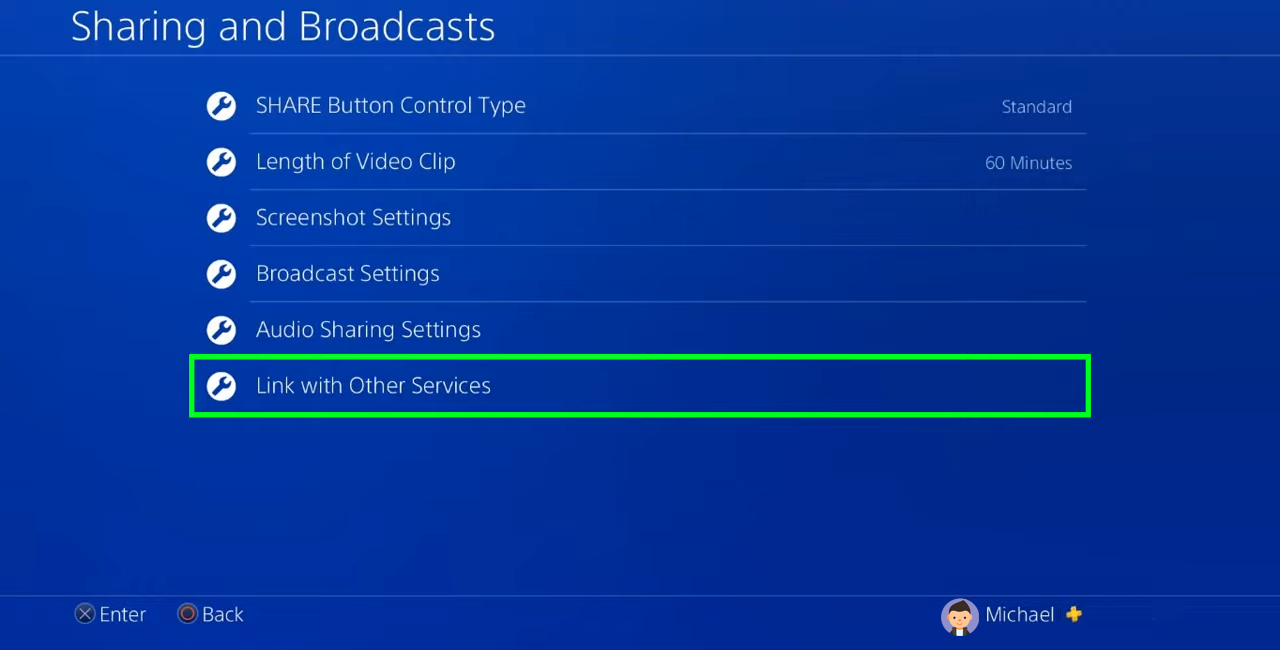
Task: Click wrench icon beside Audio Sharing Settings
Action: 221,330
